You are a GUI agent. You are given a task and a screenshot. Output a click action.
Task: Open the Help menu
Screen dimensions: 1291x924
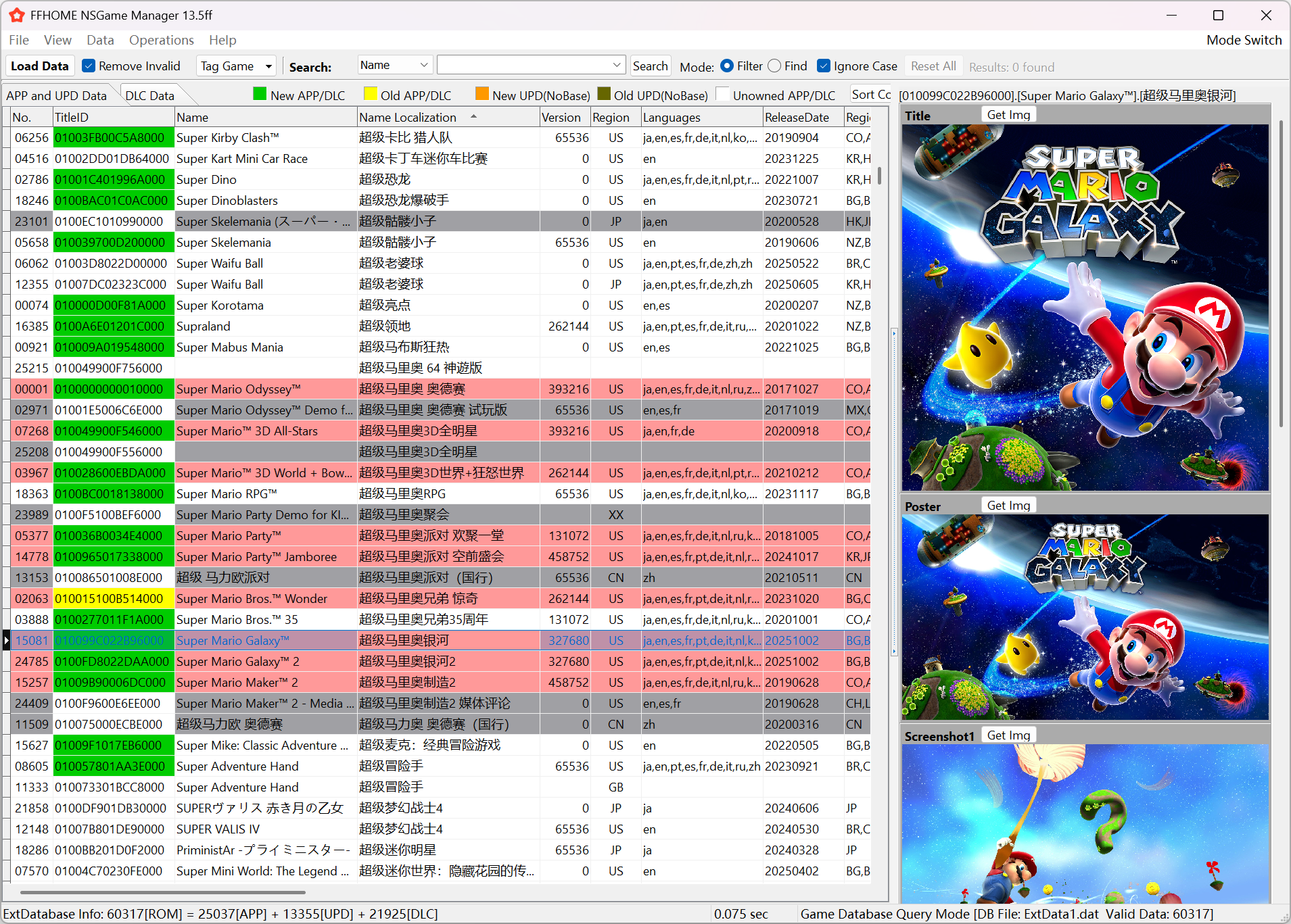(x=222, y=40)
